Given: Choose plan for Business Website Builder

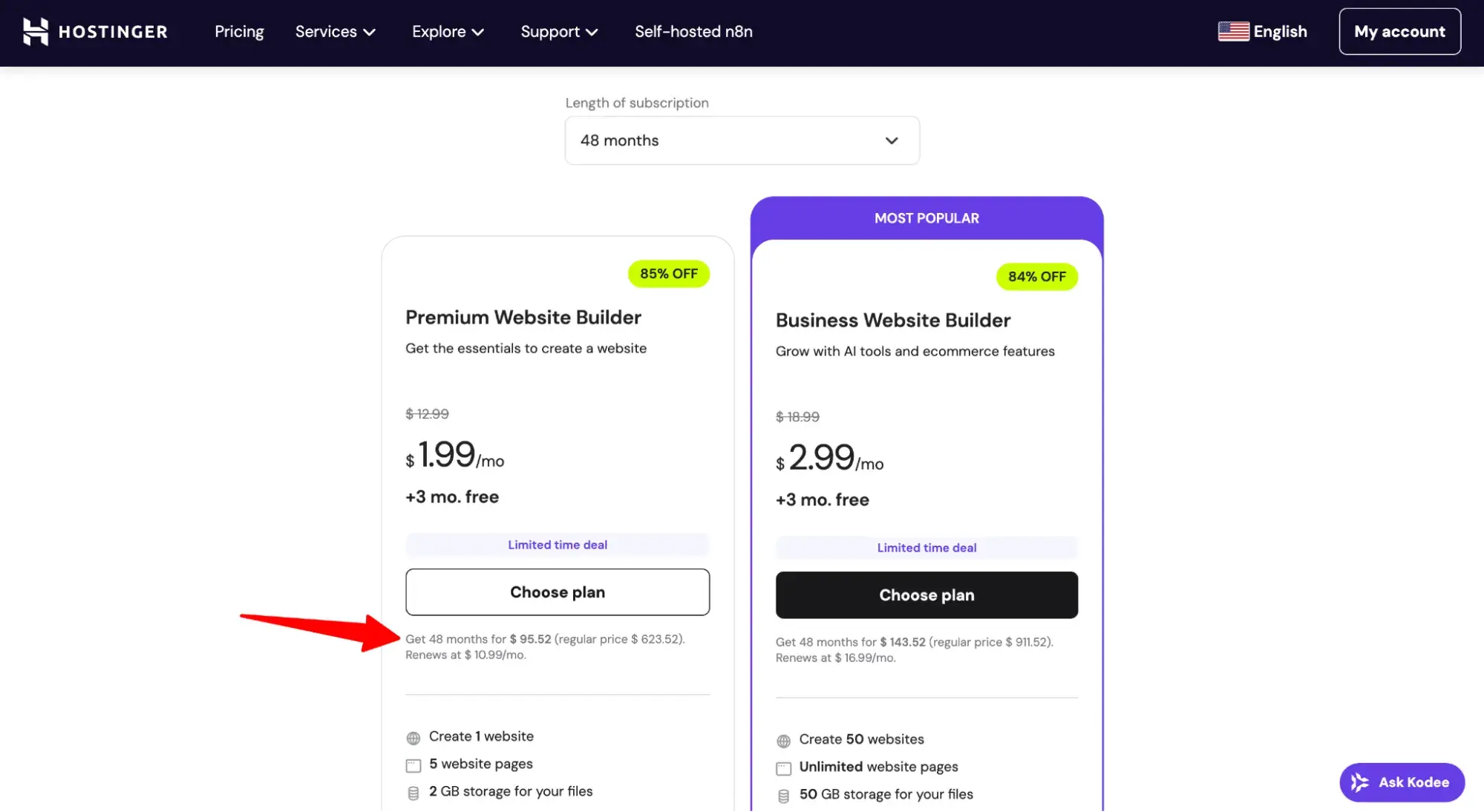Looking at the screenshot, I should [926, 595].
